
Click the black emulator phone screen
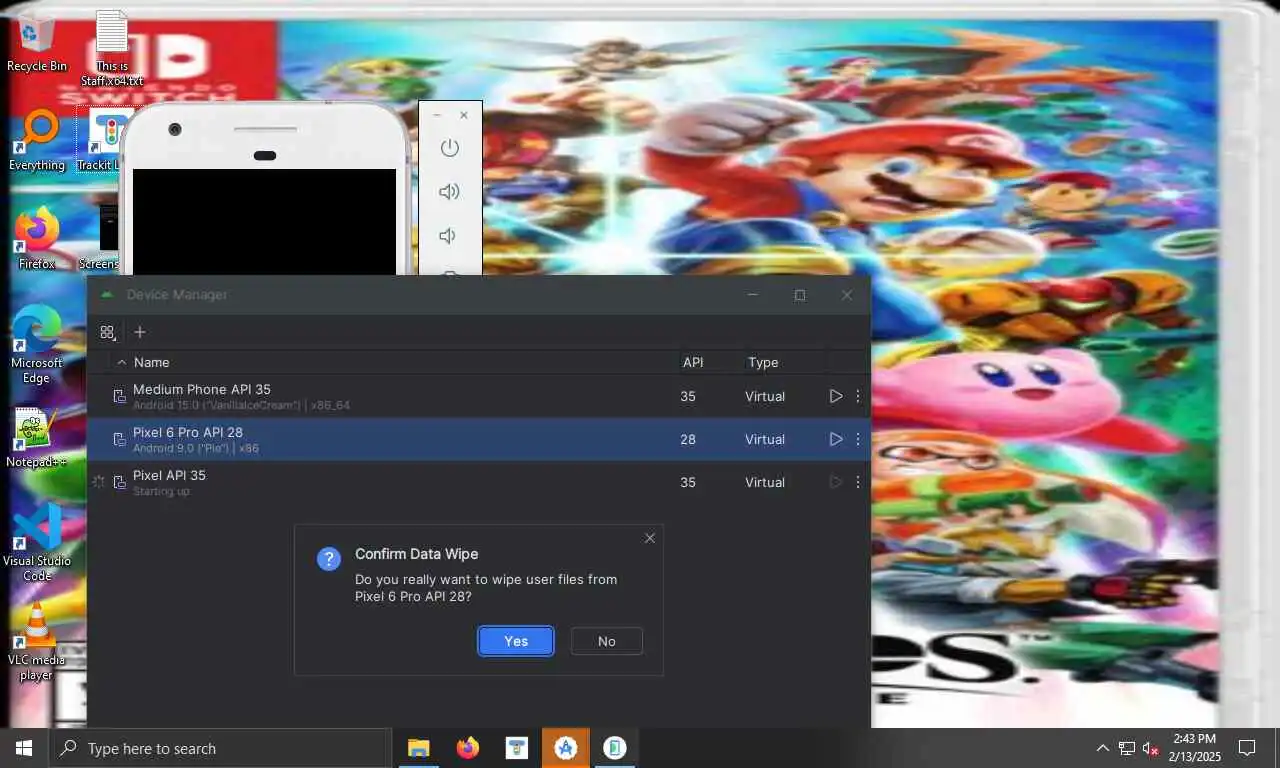(264, 222)
